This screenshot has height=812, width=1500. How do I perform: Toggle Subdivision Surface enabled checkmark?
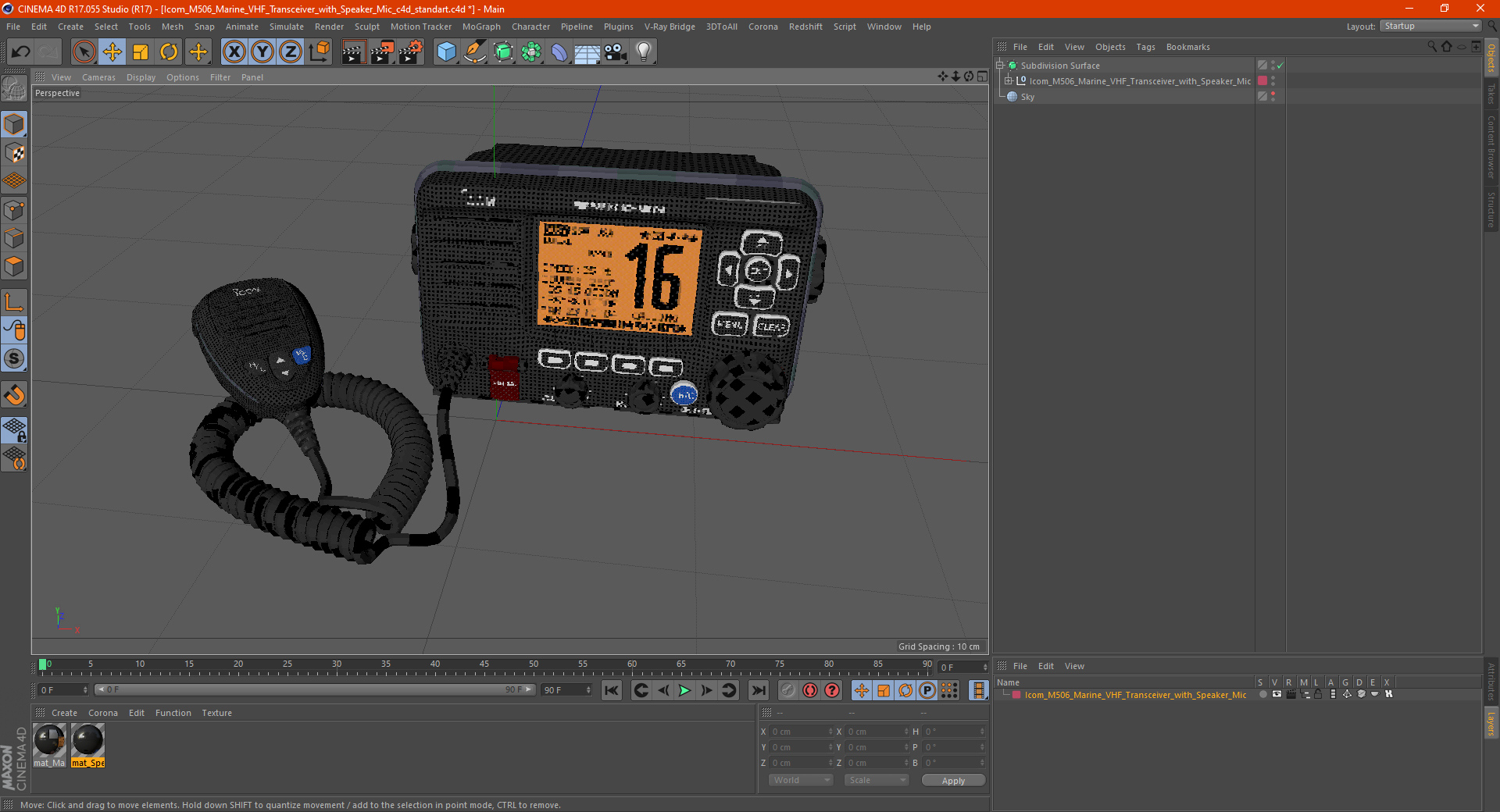(x=1280, y=66)
